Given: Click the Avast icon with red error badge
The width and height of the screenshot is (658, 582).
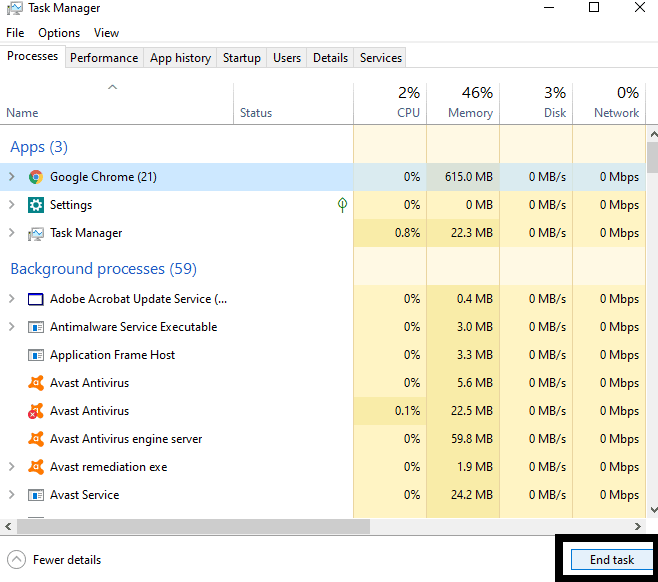Looking at the screenshot, I should [x=36, y=411].
